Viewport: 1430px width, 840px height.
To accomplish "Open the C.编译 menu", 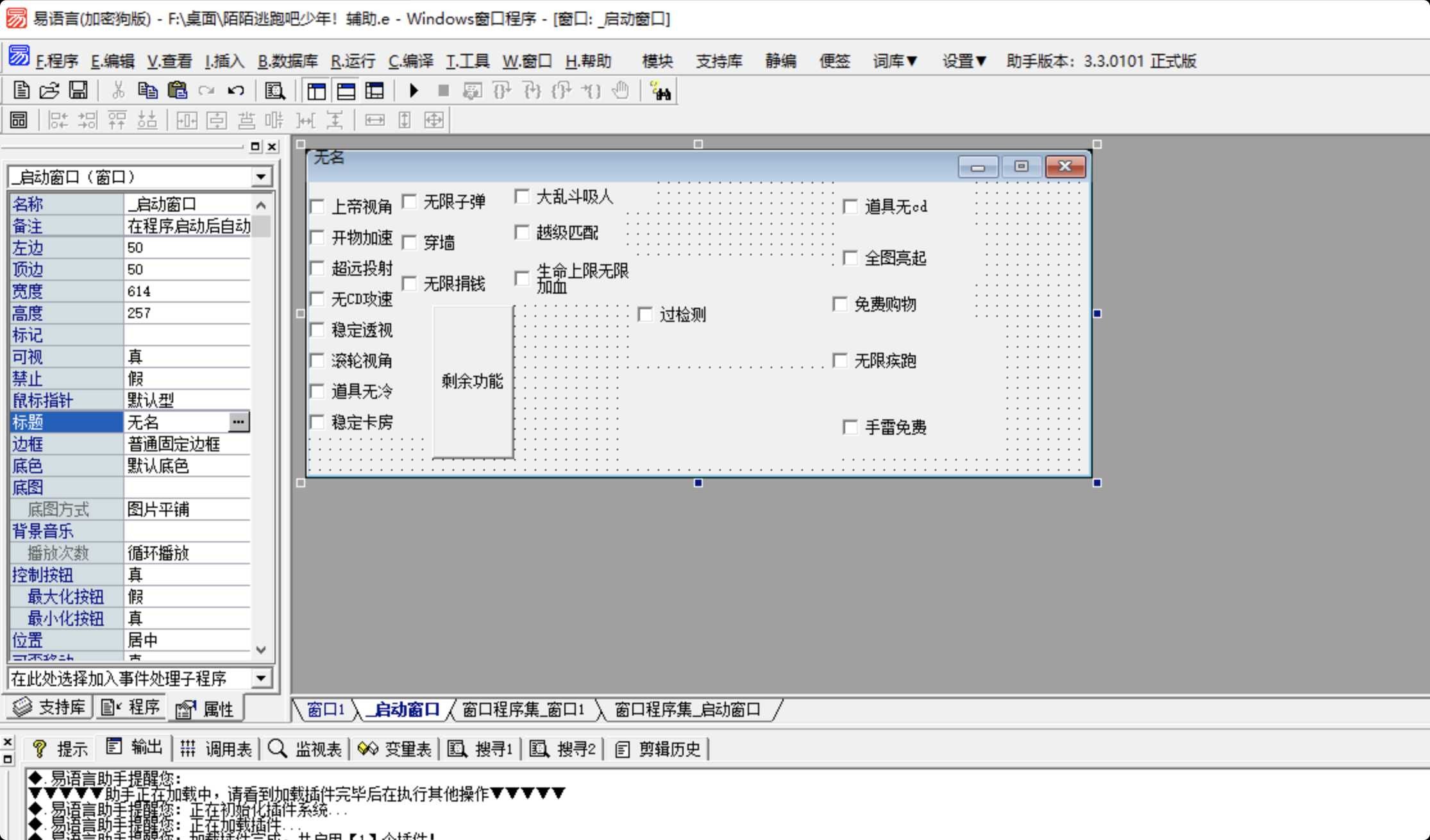I will pos(411,61).
